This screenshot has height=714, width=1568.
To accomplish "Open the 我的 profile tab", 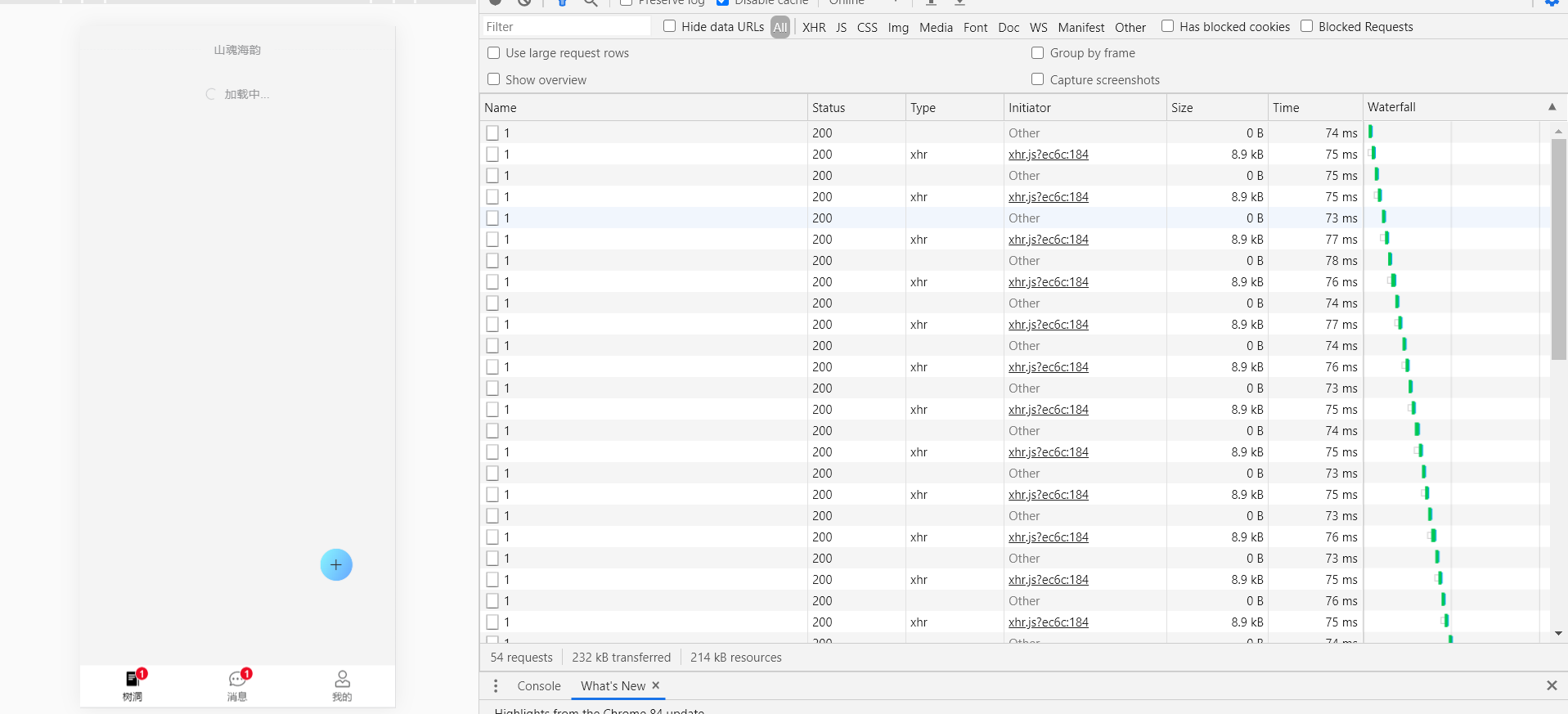I will click(x=342, y=685).
